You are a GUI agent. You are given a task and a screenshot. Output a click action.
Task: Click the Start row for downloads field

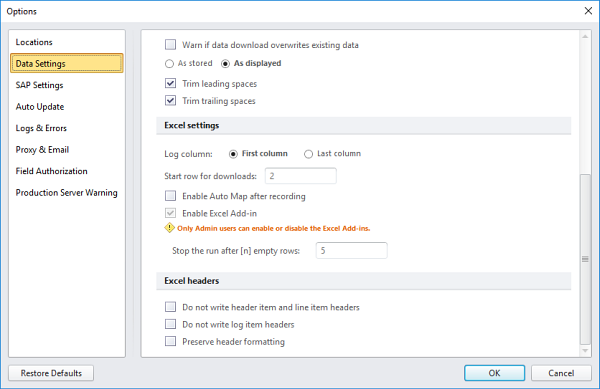pyautogui.click(x=301, y=176)
